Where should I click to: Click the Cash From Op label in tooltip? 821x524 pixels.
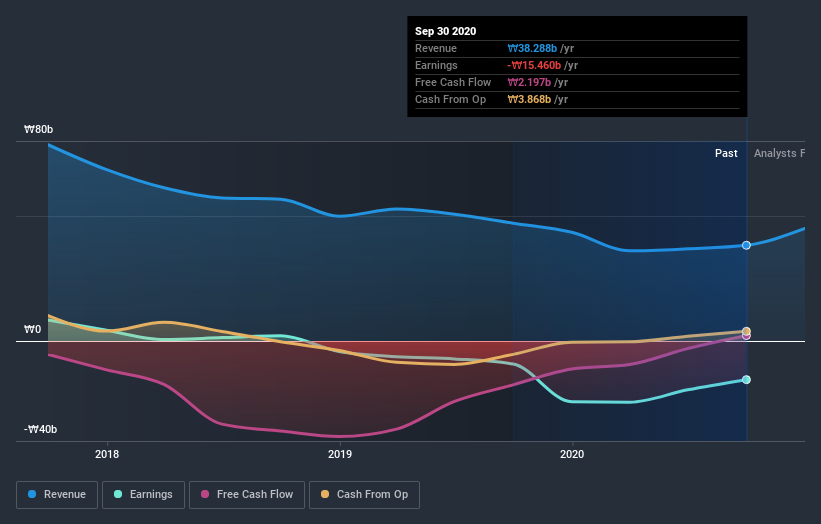[450, 99]
